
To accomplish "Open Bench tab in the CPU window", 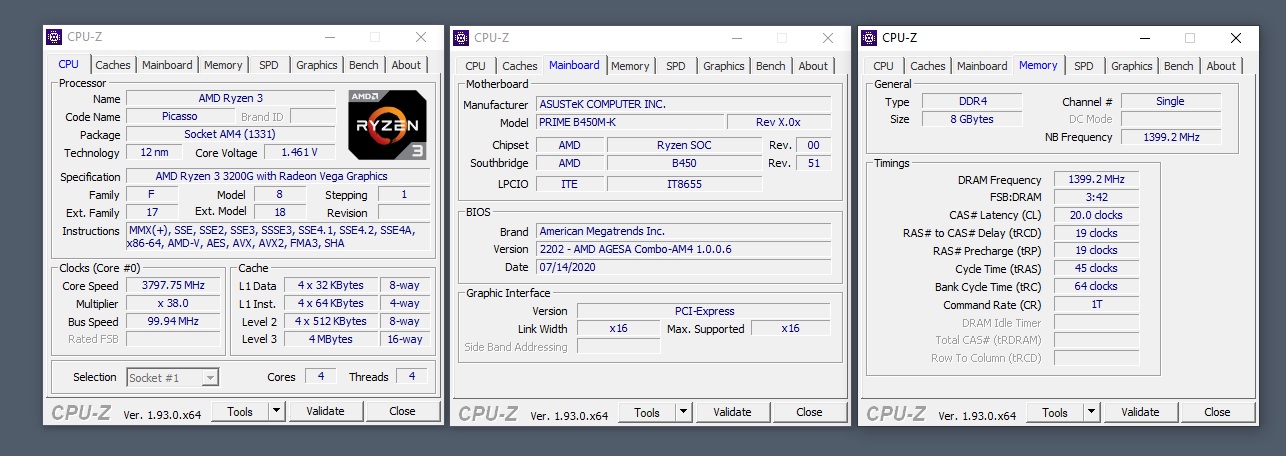I will (x=364, y=65).
